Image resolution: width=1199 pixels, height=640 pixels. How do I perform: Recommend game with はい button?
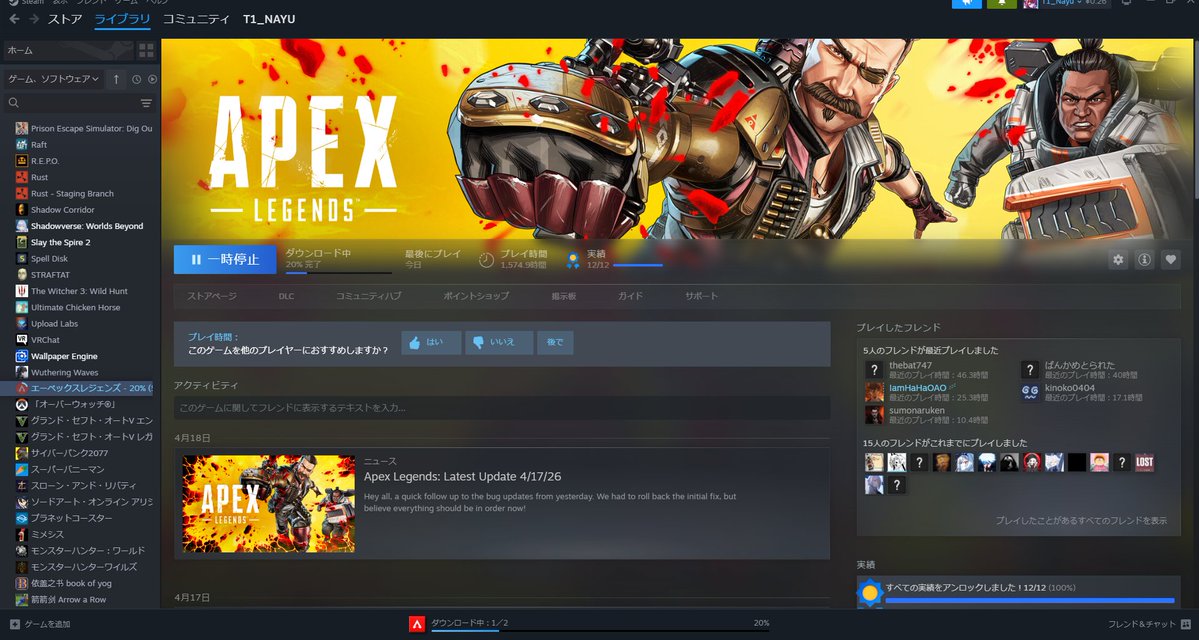pyautogui.click(x=431, y=343)
